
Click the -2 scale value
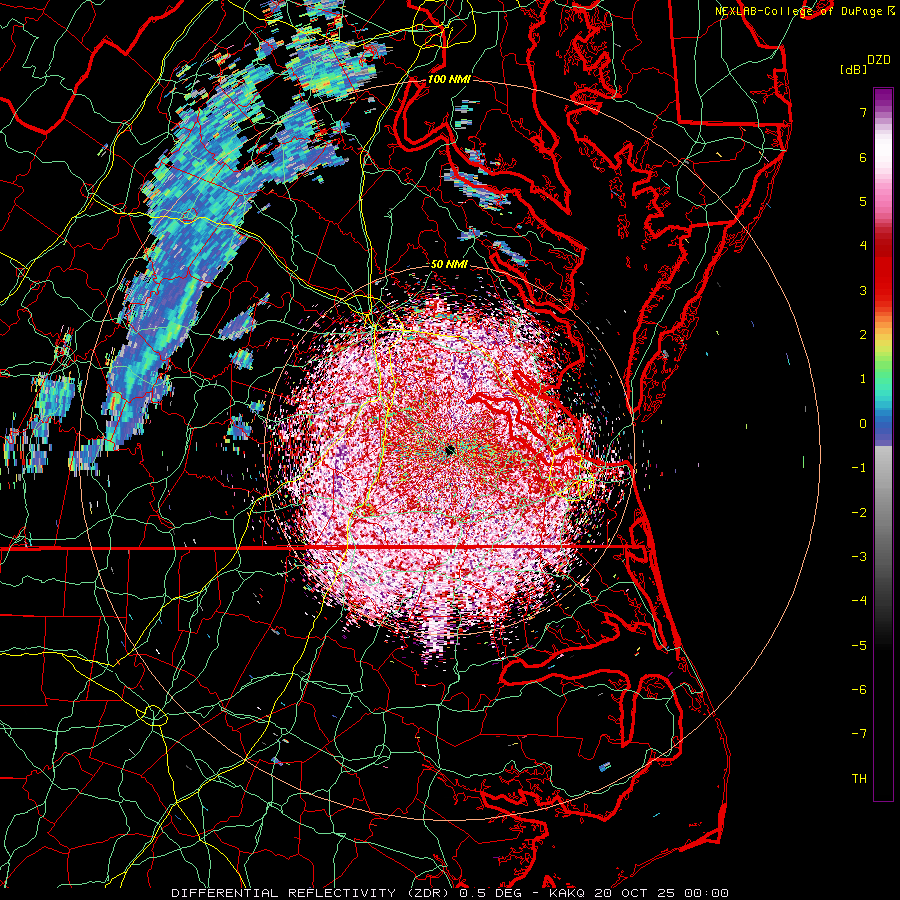click(x=859, y=513)
